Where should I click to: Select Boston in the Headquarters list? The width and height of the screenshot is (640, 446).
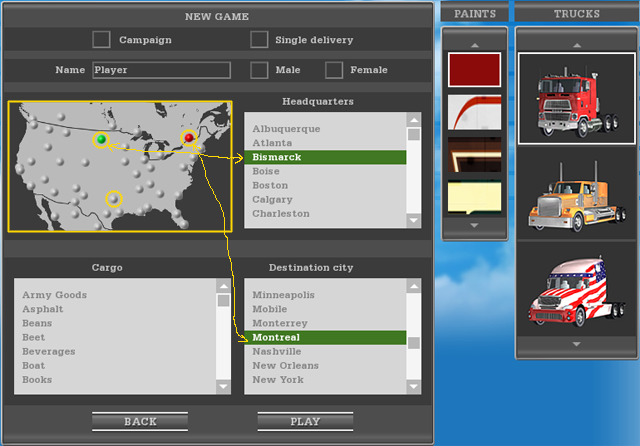[270, 185]
